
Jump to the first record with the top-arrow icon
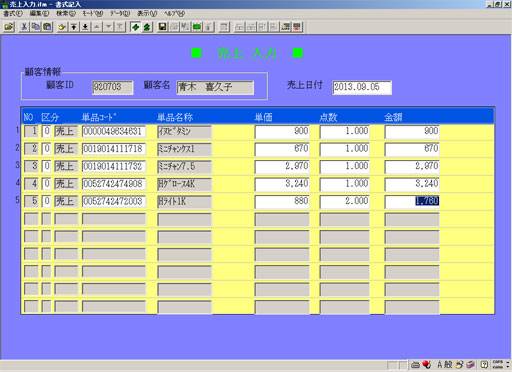pos(74,27)
